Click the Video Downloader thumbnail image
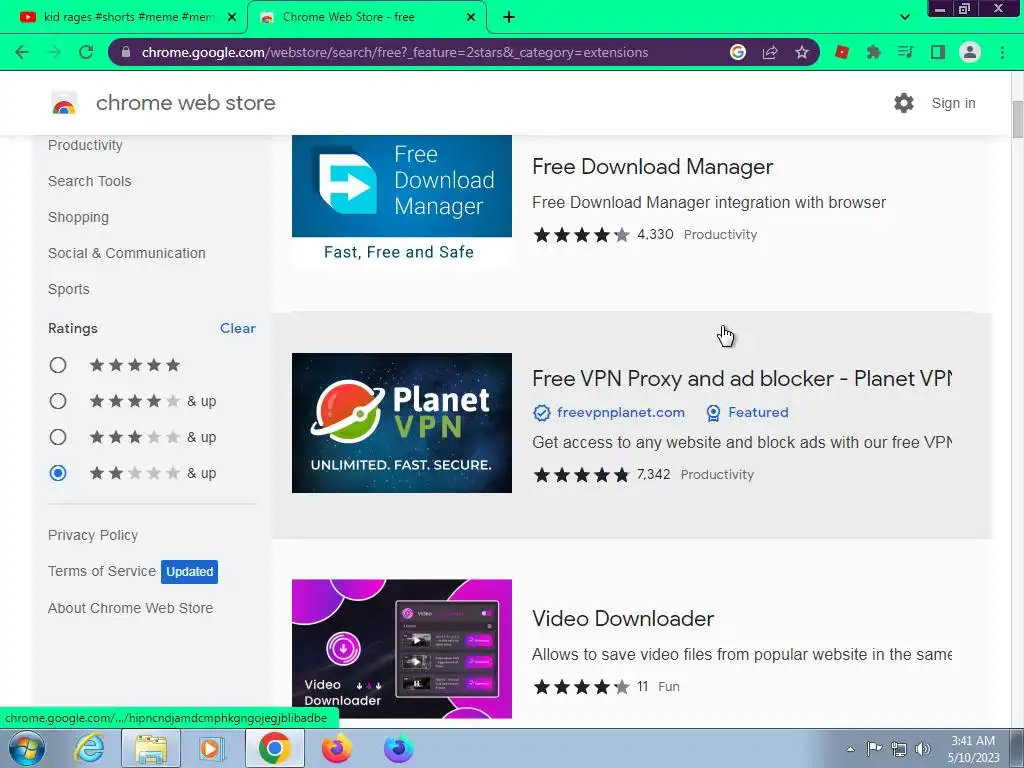Image resolution: width=1024 pixels, height=768 pixels. pos(402,648)
